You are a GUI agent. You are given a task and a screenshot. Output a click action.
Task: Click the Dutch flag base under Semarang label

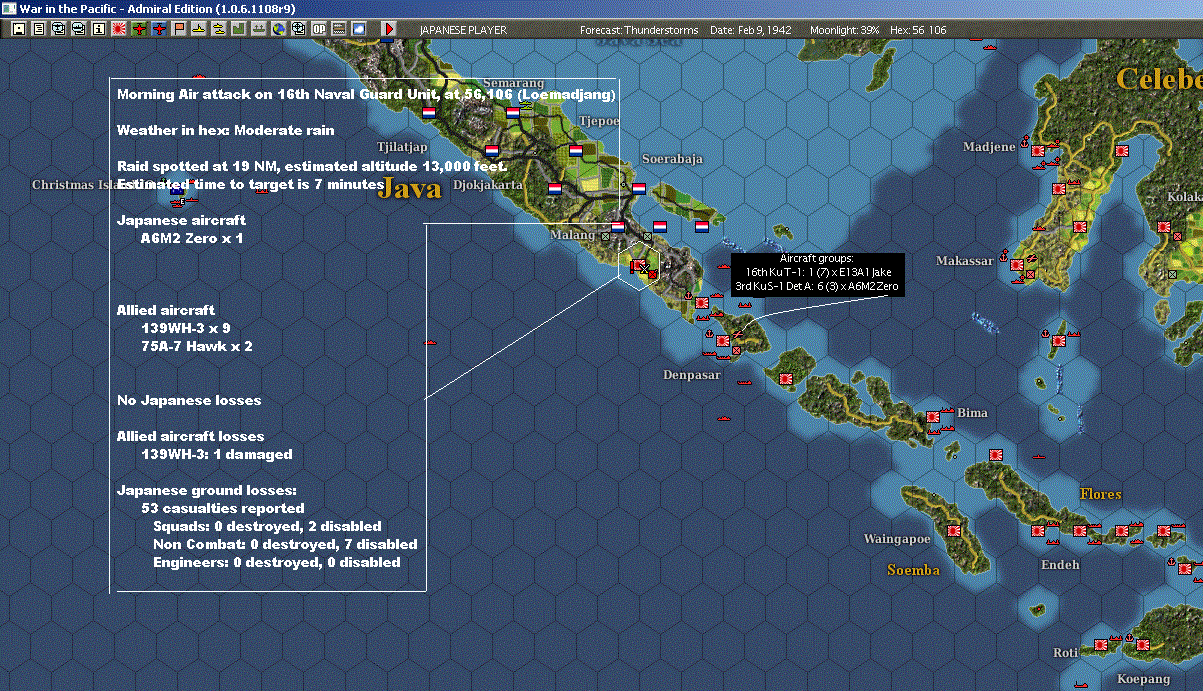point(513,113)
